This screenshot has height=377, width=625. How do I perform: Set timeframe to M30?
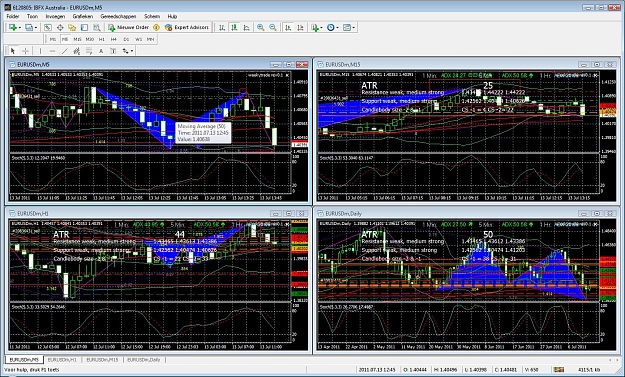click(x=90, y=39)
